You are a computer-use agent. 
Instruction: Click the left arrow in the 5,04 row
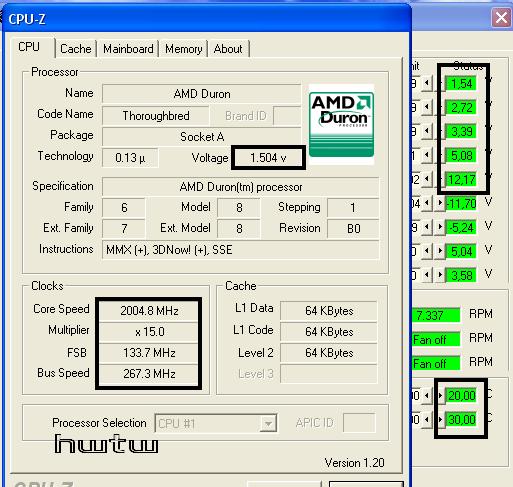[427, 251]
